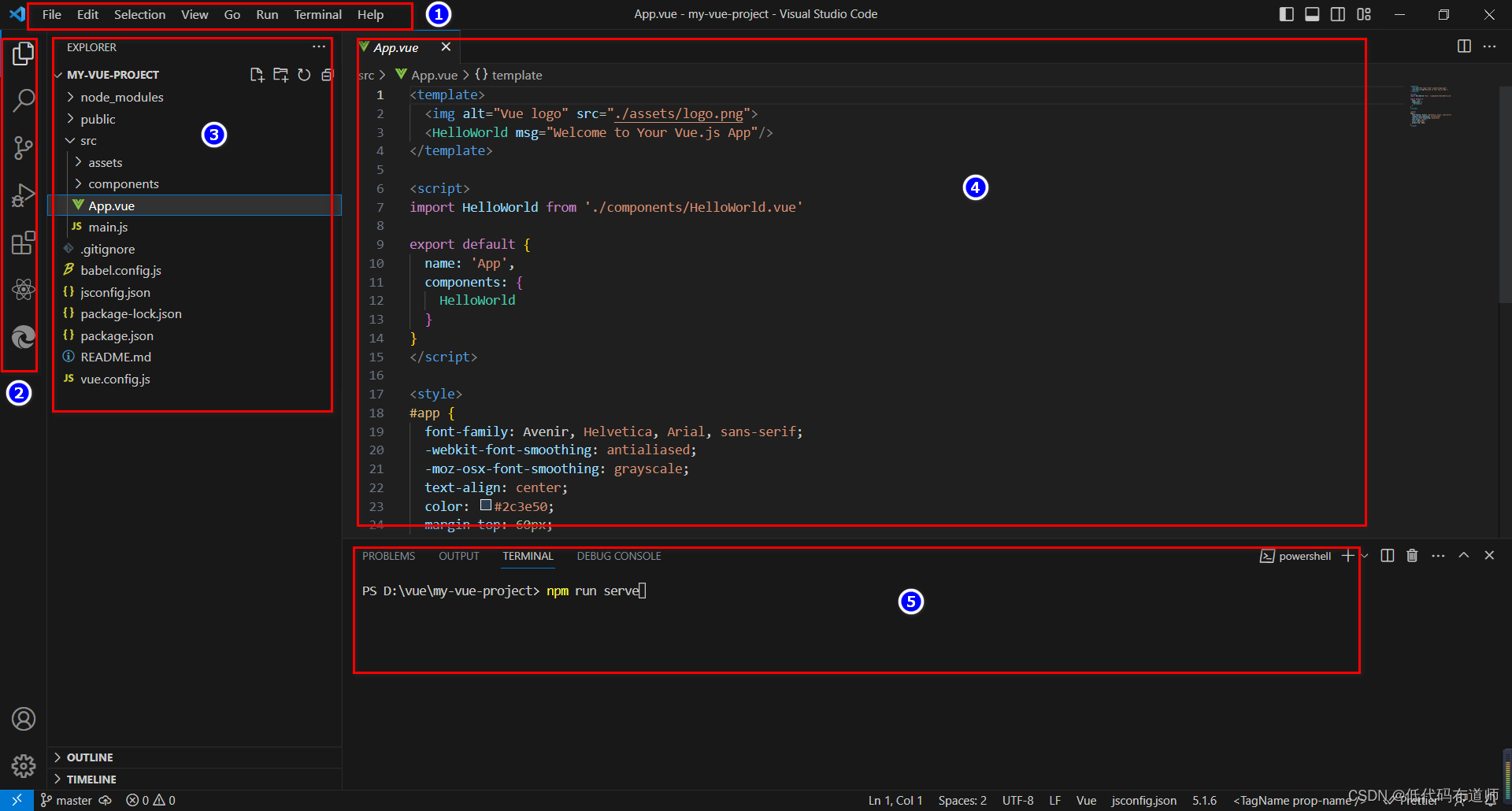Open the React atom icon view

point(23,289)
